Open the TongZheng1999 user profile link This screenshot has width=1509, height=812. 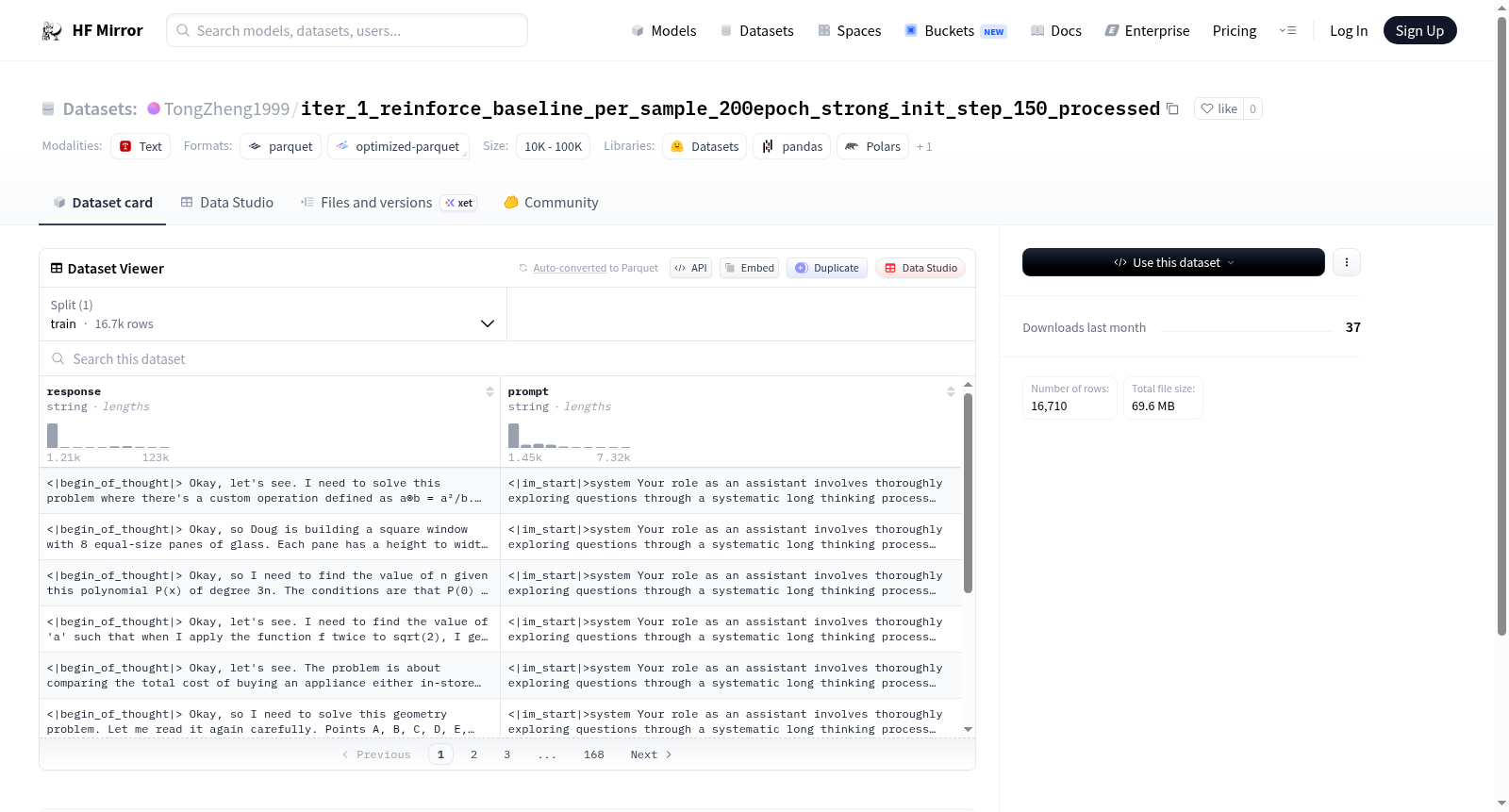click(226, 109)
